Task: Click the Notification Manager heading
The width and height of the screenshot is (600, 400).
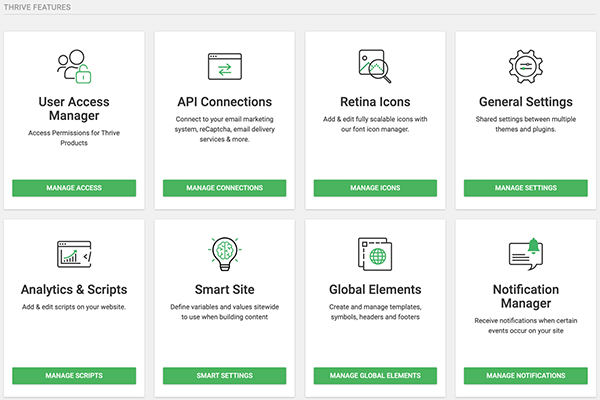Action: point(526,296)
